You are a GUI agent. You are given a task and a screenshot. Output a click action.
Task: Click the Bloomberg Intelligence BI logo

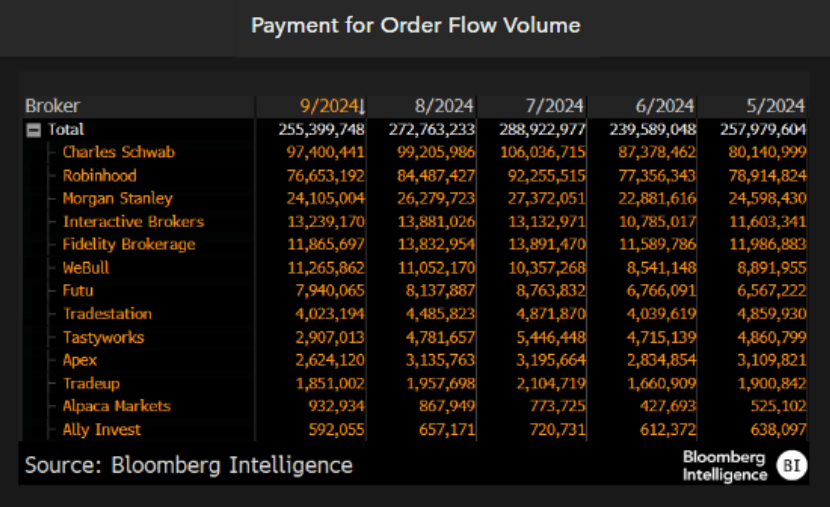click(x=792, y=465)
